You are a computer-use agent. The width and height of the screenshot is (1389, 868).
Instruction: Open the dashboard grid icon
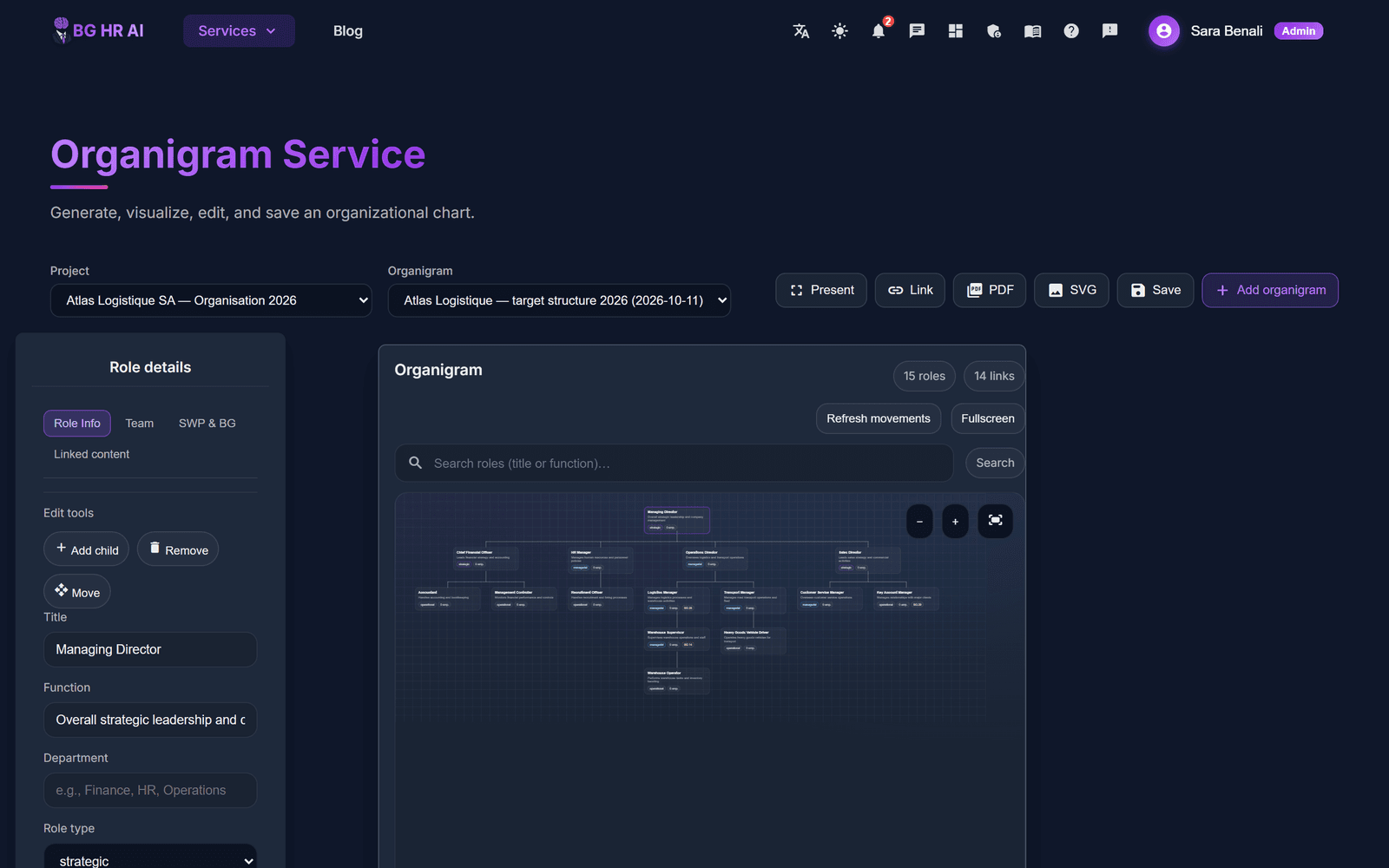955,31
